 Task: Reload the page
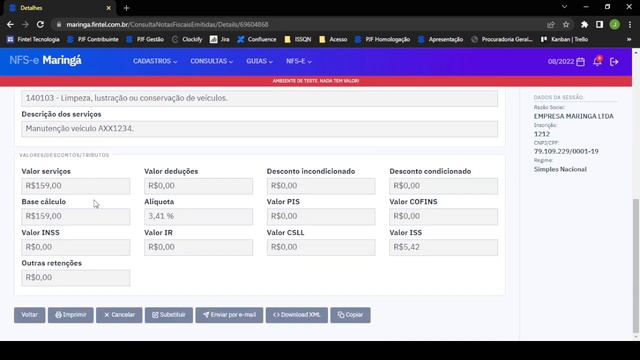point(40,24)
